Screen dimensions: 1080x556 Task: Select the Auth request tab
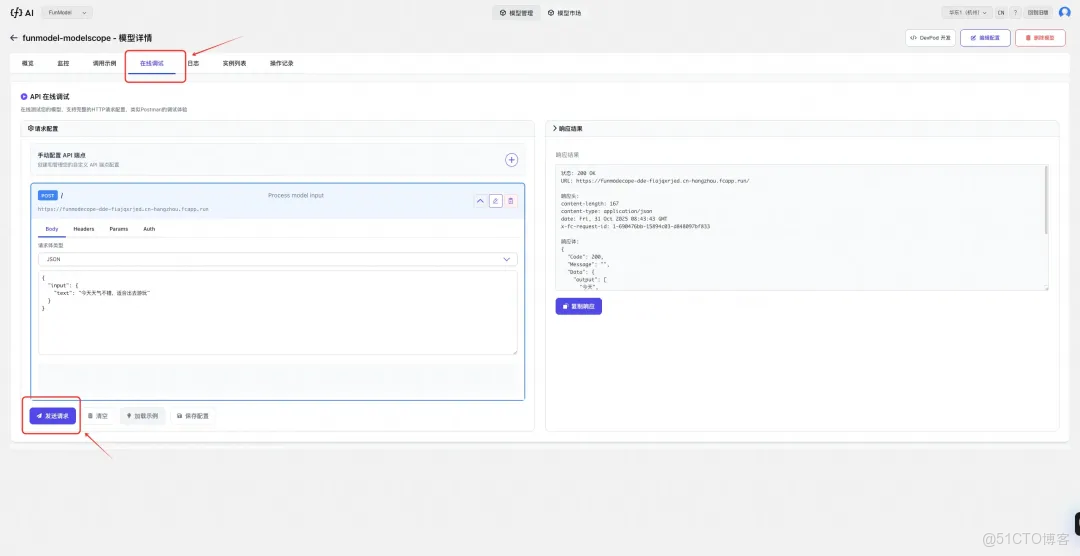(x=149, y=229)
